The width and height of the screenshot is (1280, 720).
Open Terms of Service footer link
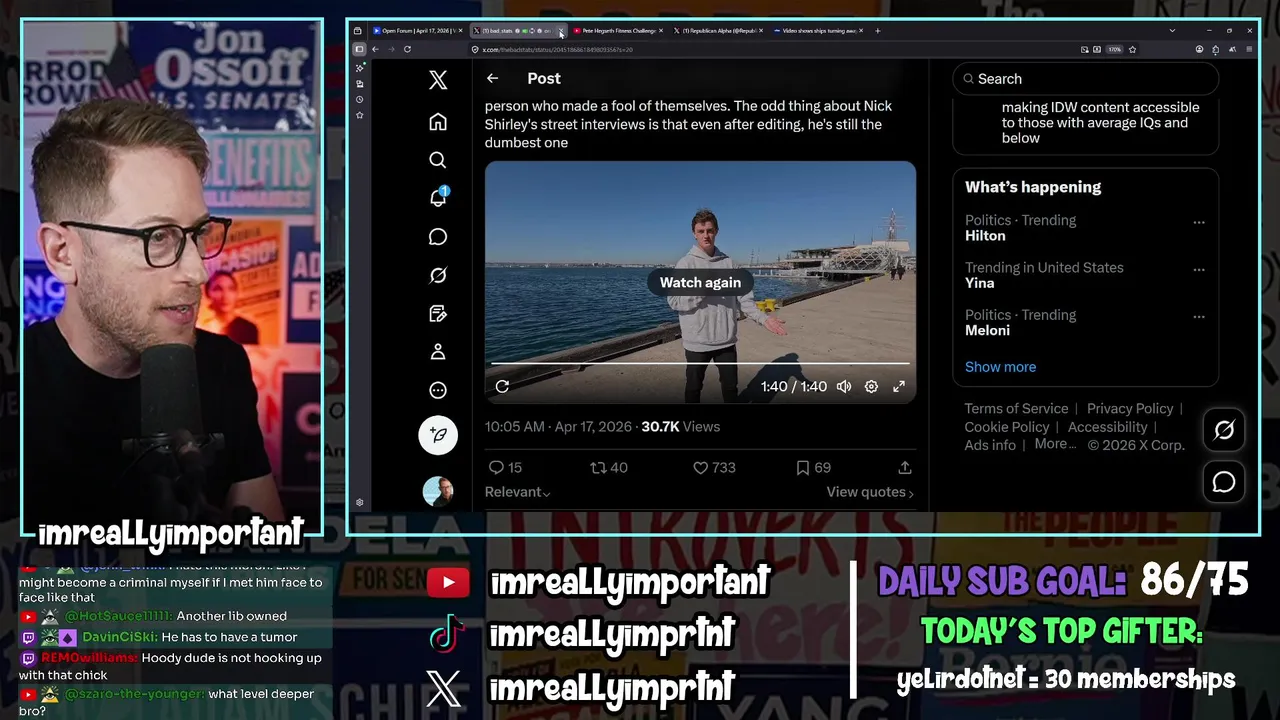pos(1016,408)
